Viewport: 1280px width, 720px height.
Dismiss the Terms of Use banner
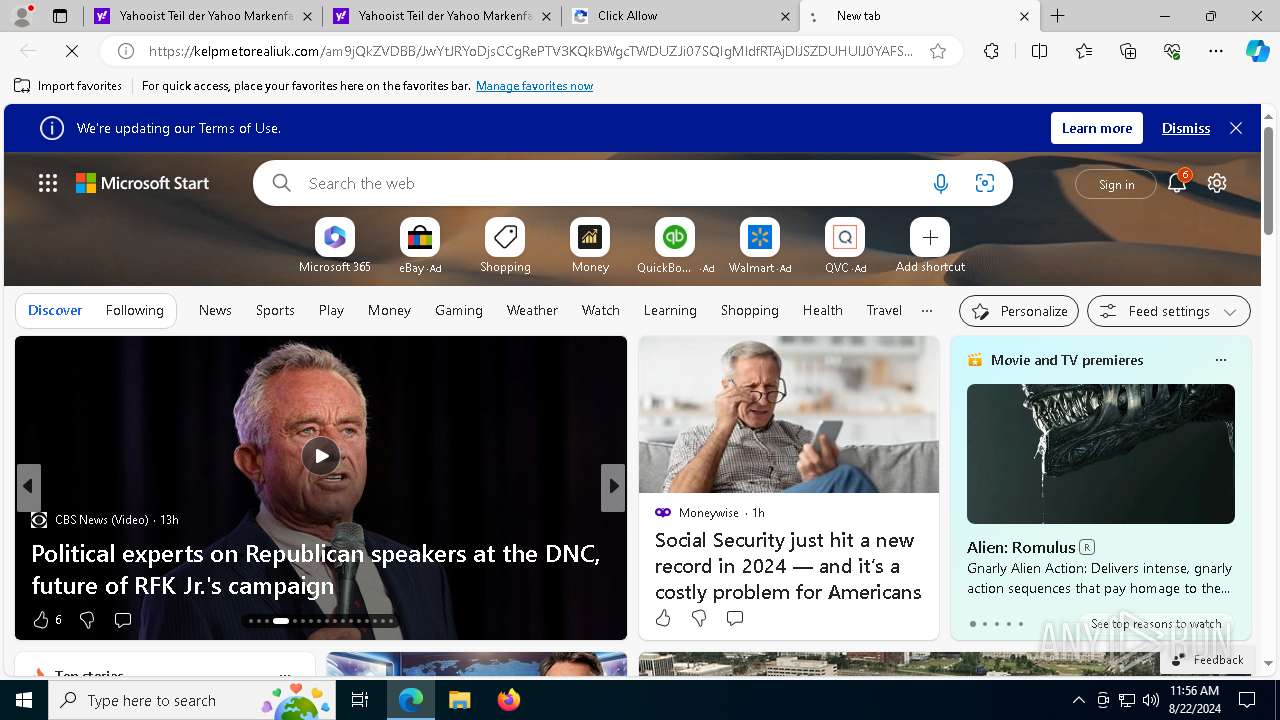point(1186,128)
